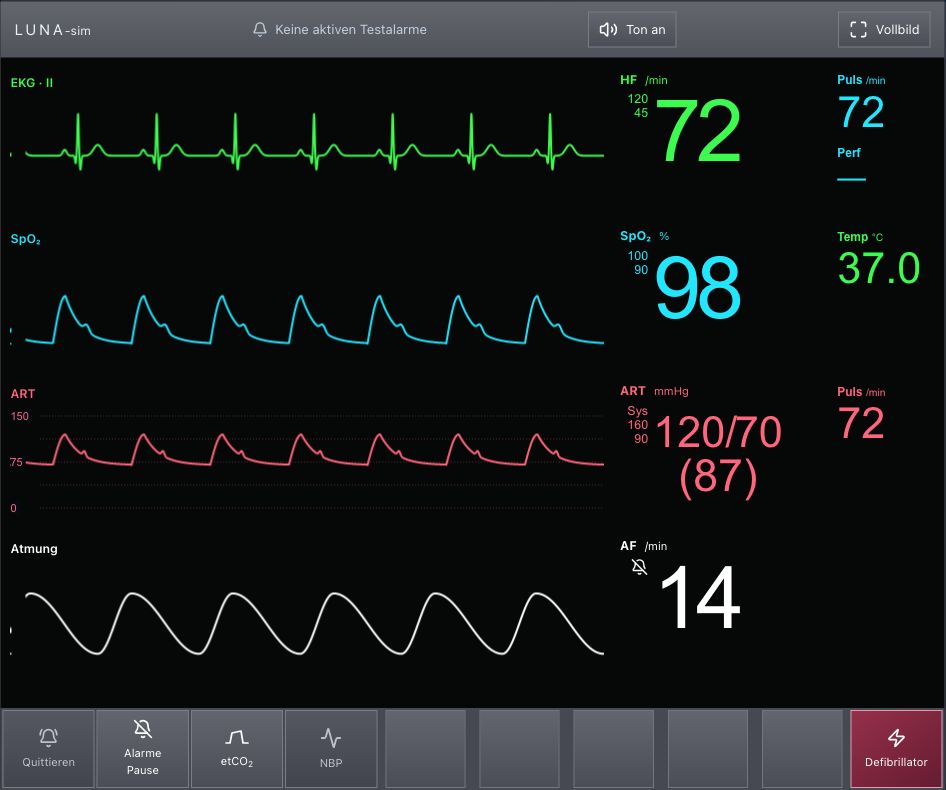Click the 150 scale mark on ART
946x790 pixels.
click(x=19, y=416)
